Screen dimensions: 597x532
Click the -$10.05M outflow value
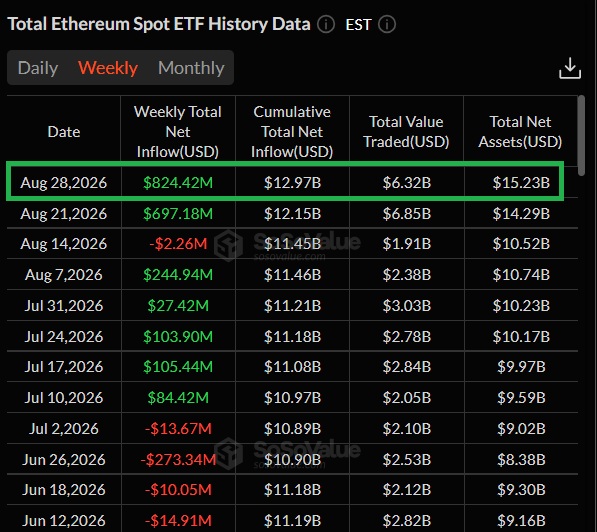click(x=178, y=490)
